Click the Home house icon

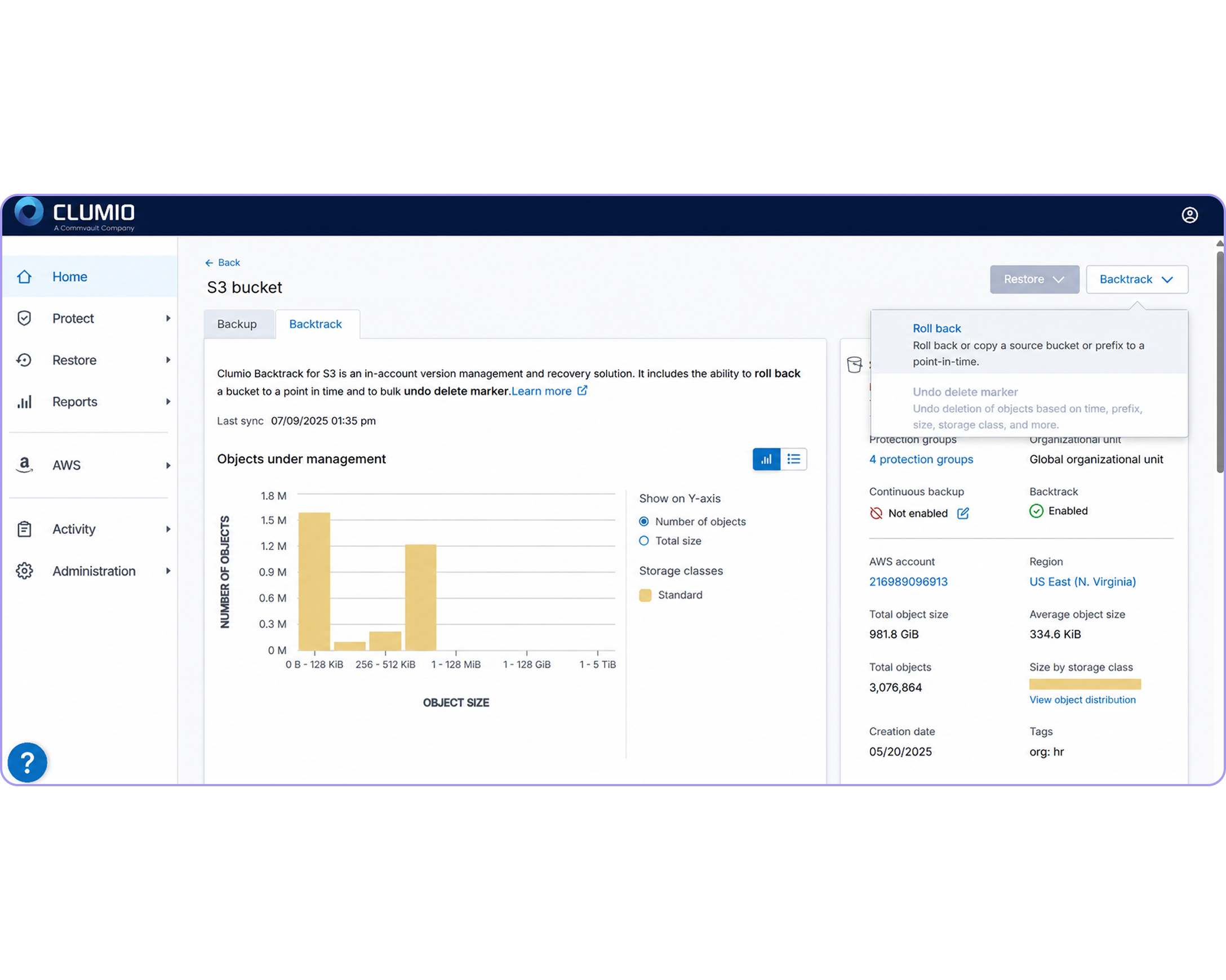pos(24,277)
